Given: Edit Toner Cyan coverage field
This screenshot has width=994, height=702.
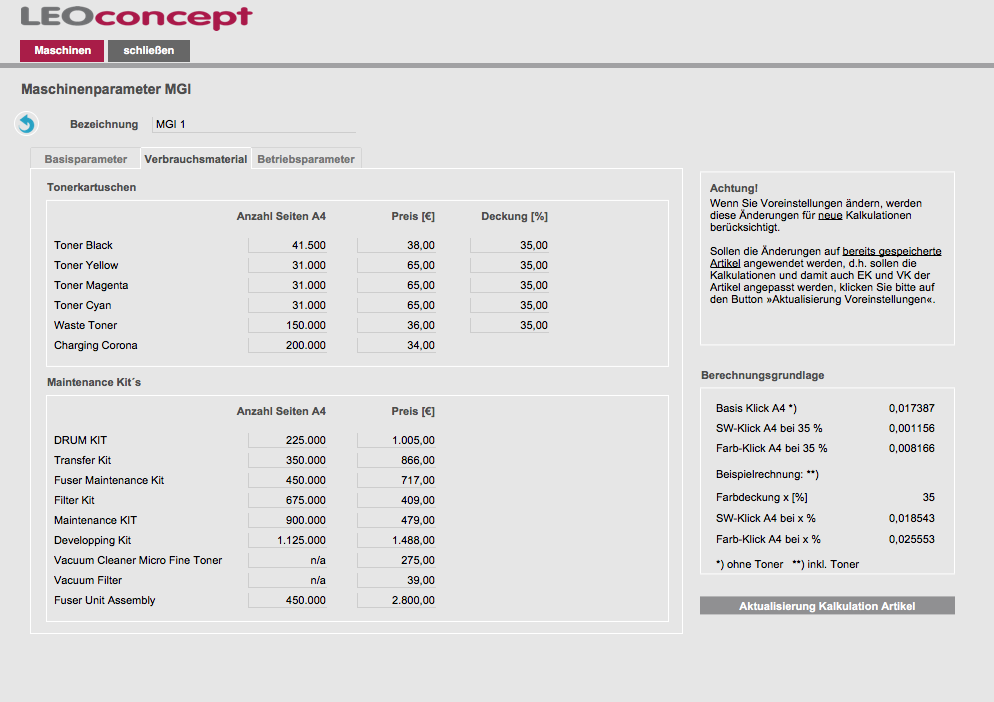Looking at the screenshot, I should click(x=509, y=305).
